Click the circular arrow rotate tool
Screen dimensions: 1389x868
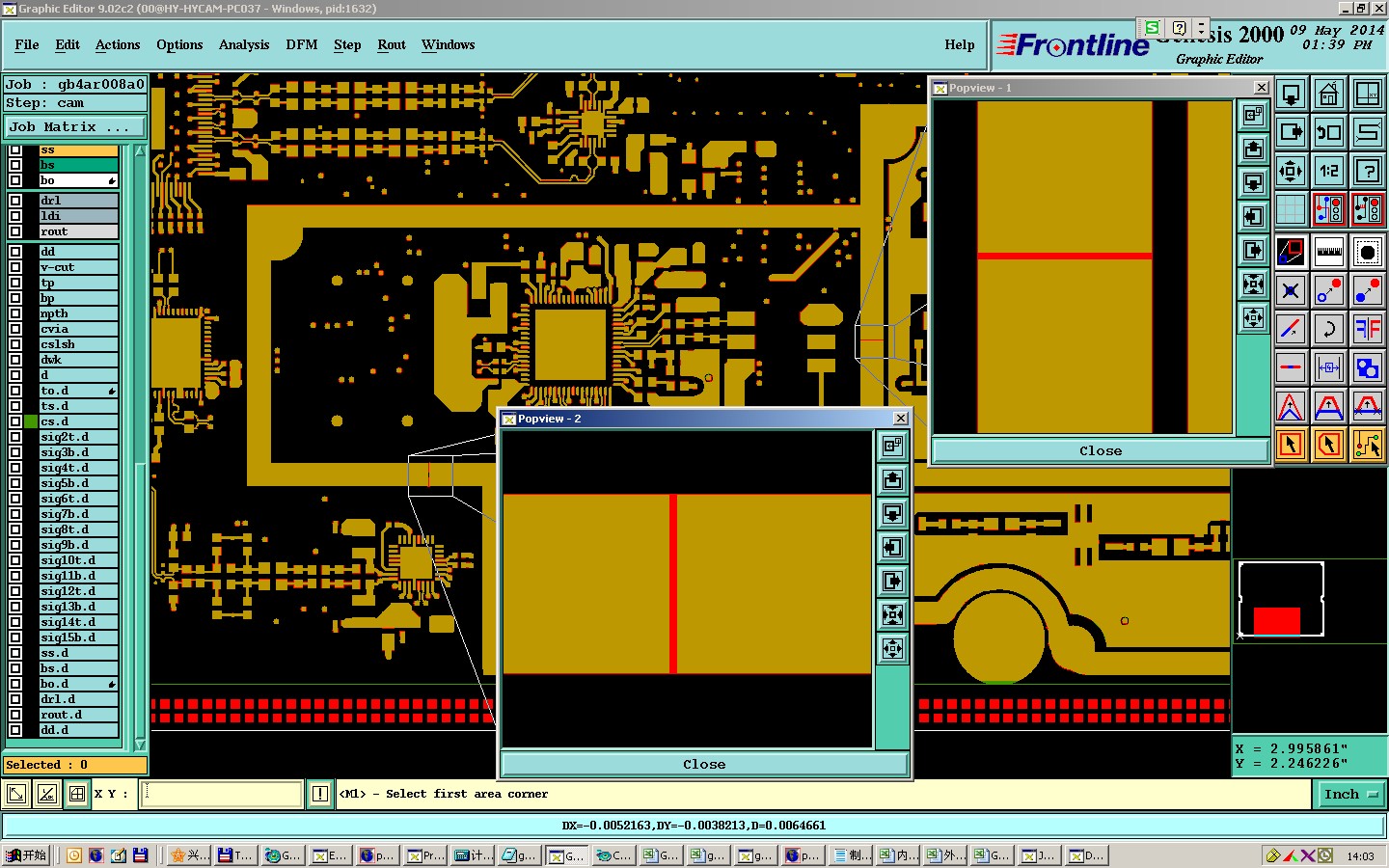(x=1329, y=329)
